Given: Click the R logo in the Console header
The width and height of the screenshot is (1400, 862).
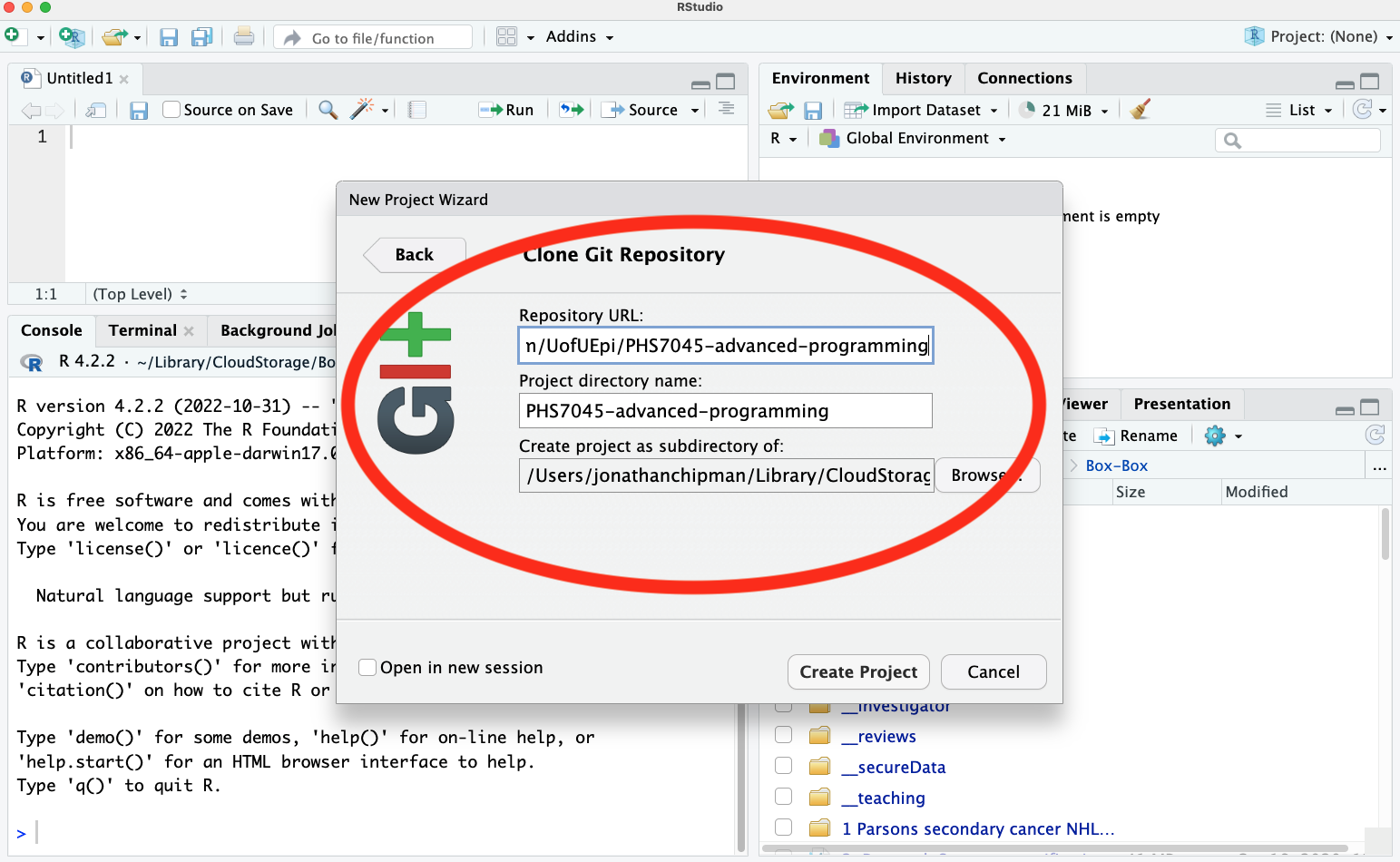Looking at the screenshot, I should tap(32, 363).
